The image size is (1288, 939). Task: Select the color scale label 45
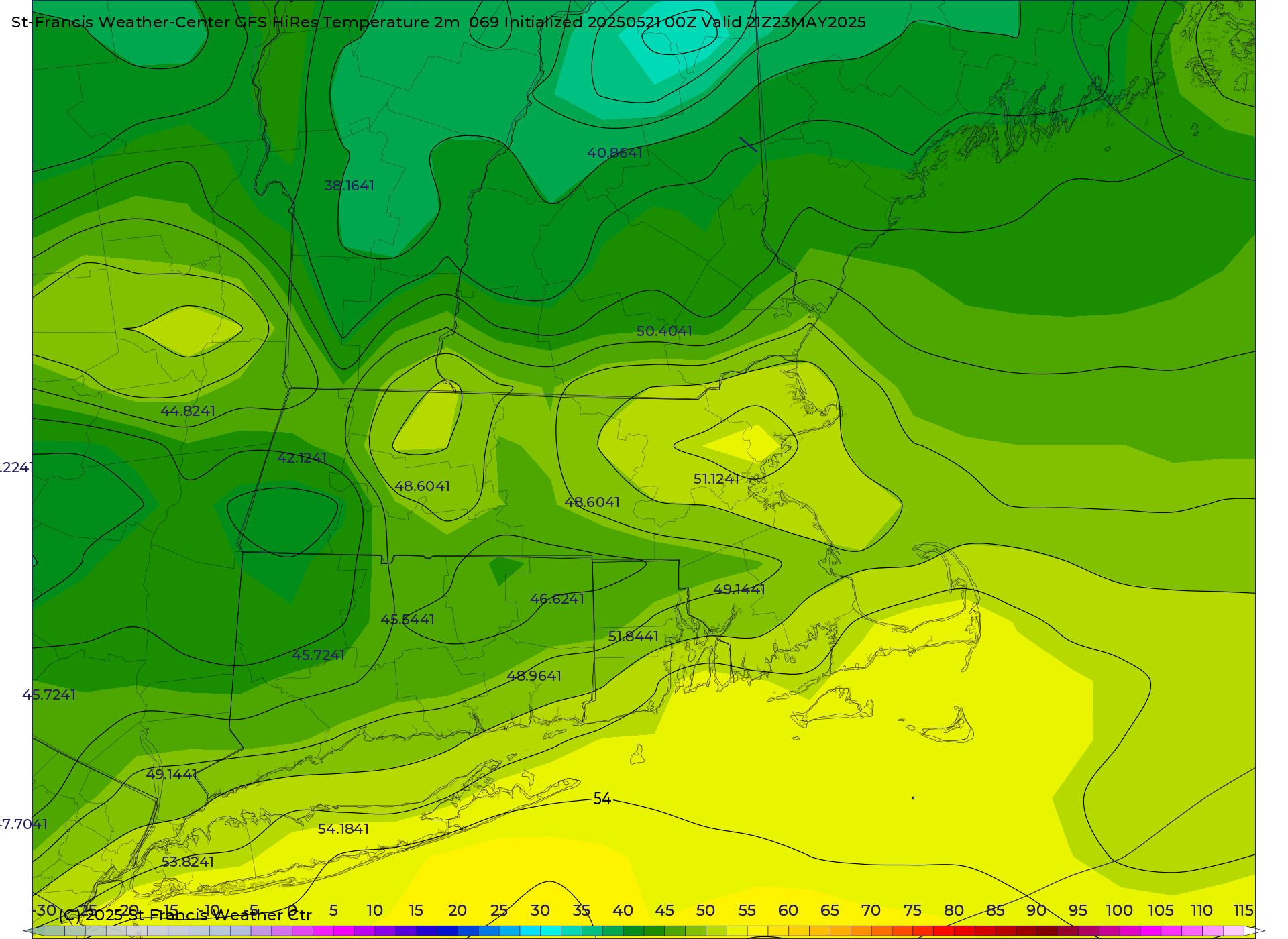click(664, 910)
